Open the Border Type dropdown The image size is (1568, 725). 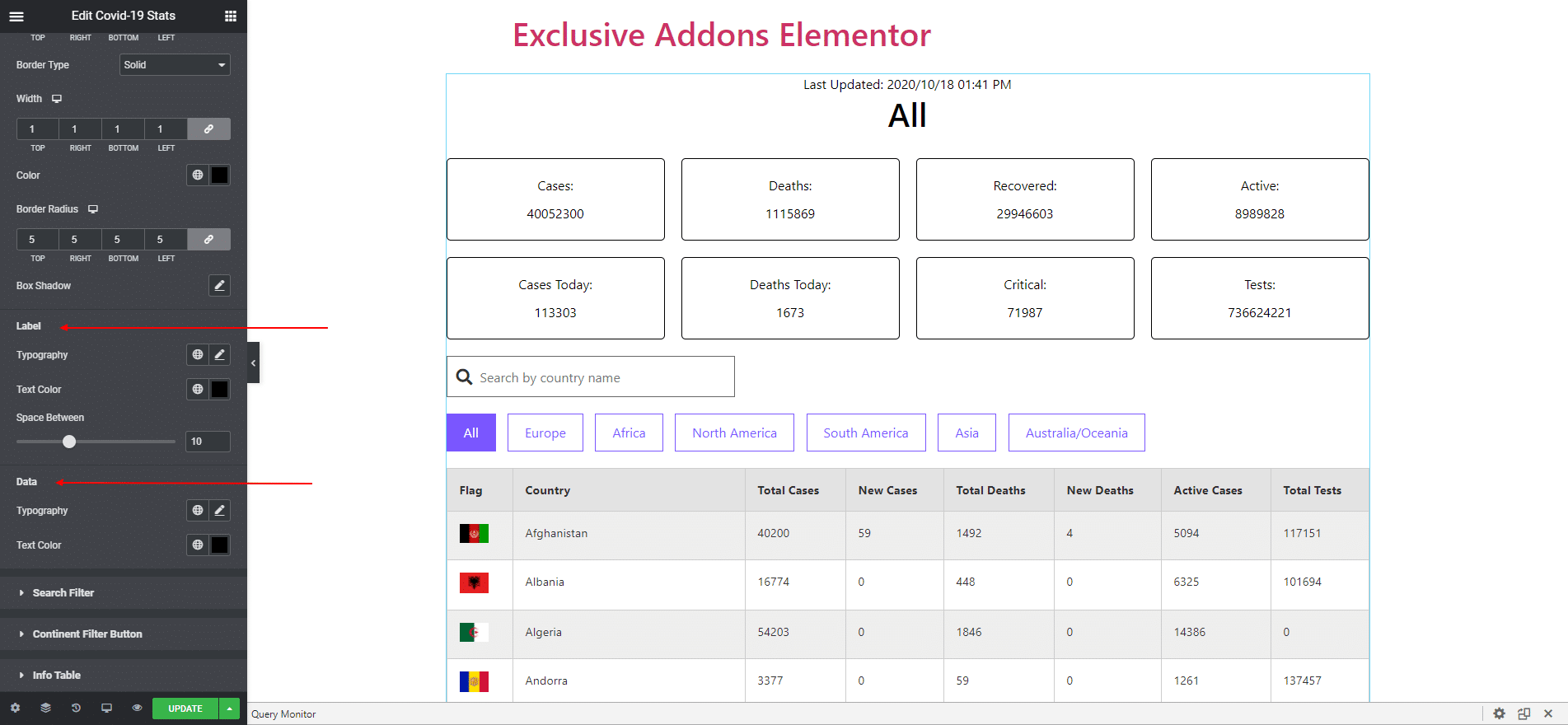[x=175, y=65]
